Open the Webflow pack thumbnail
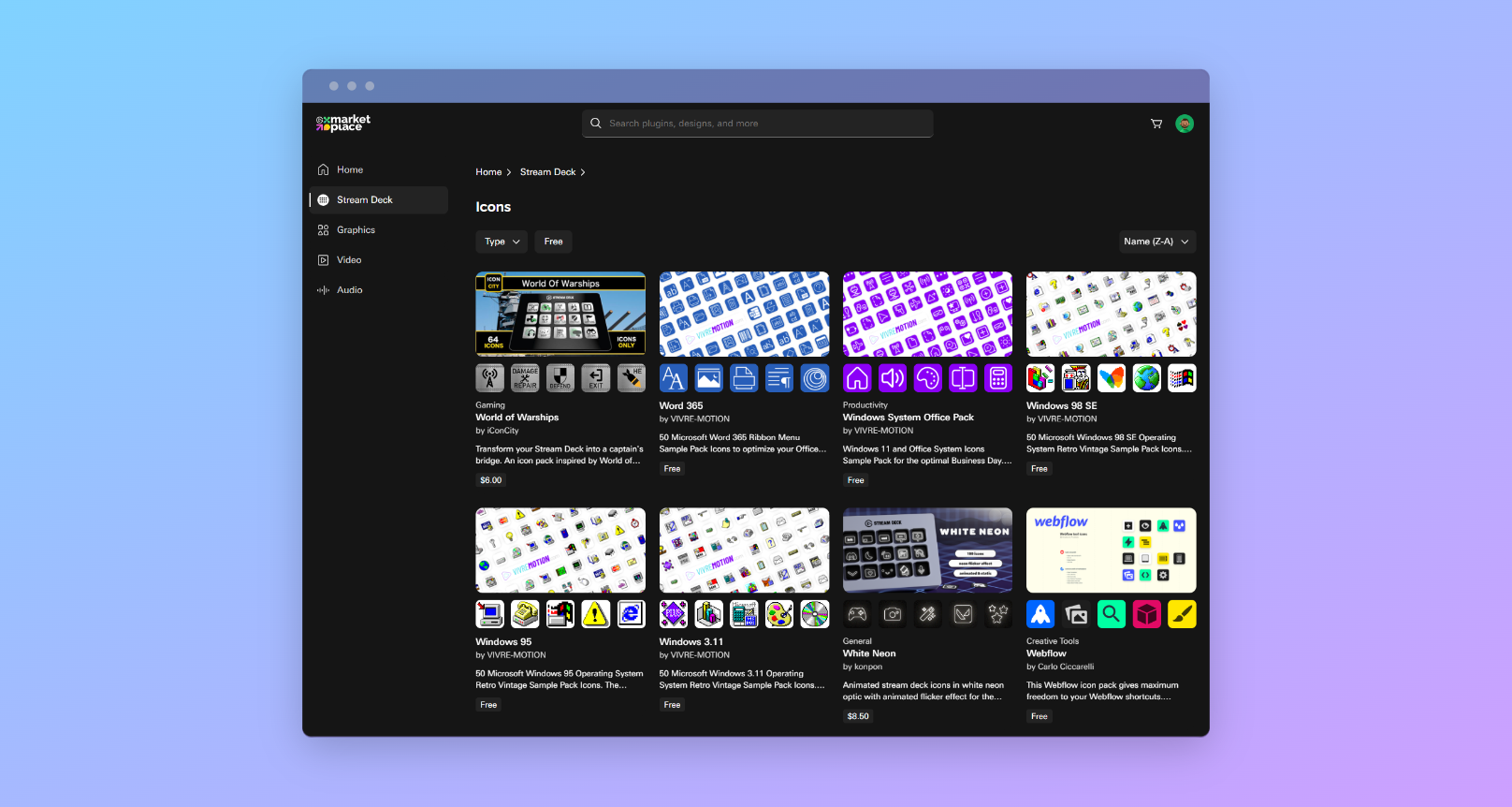Viewport: 1512px width, 807px height. (x=1111, y=550)
